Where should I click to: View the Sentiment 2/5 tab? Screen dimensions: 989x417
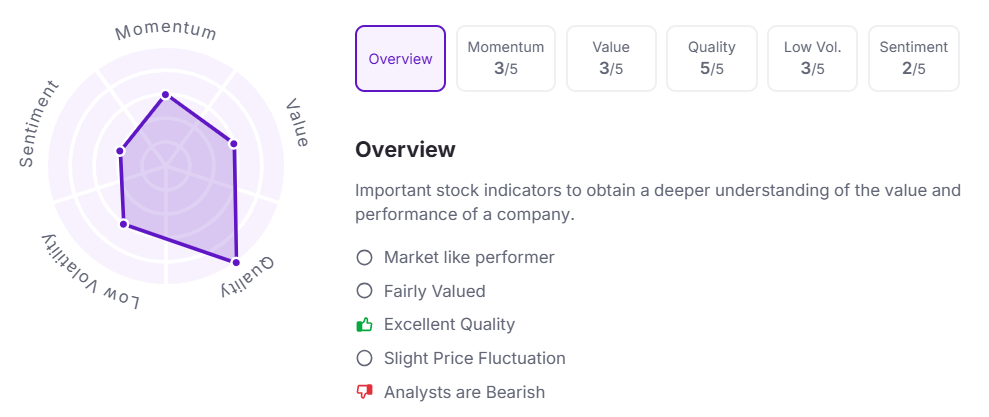pos(914,59)
